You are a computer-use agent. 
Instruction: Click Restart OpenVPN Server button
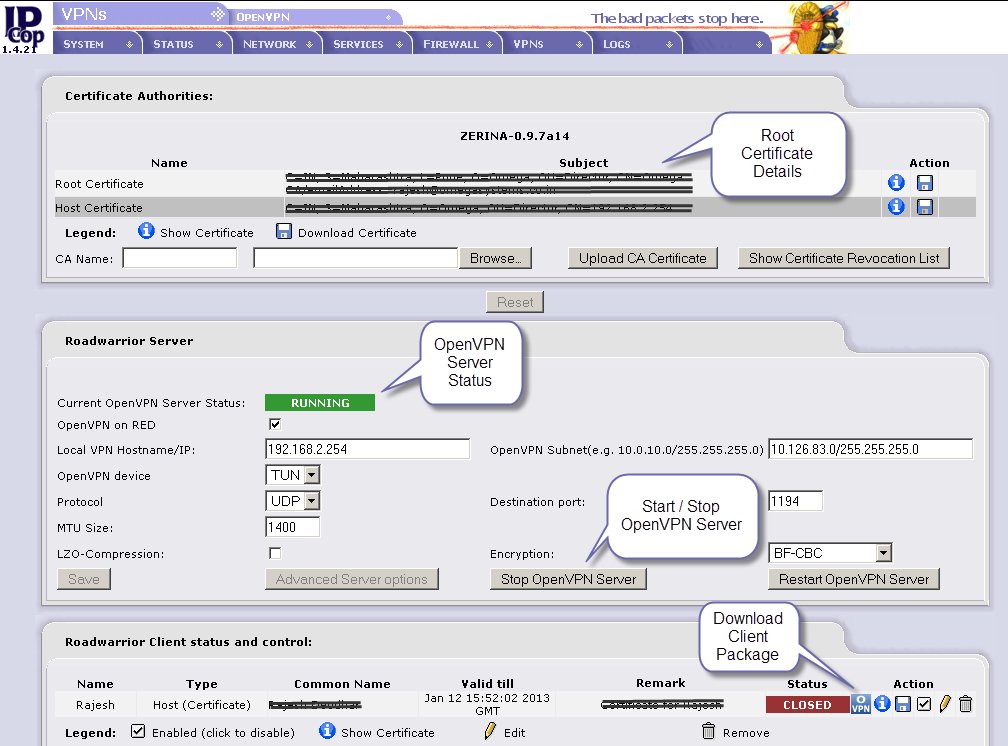(854, 579)
